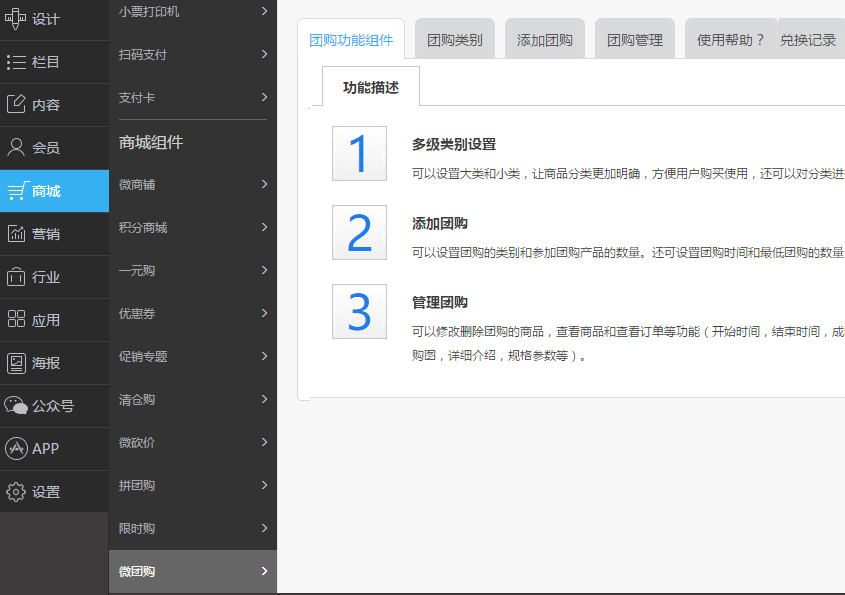Open the 栏目 columns list icon
Image resolution: width=845 pixels, height=595 pixels.
[17, 62]
